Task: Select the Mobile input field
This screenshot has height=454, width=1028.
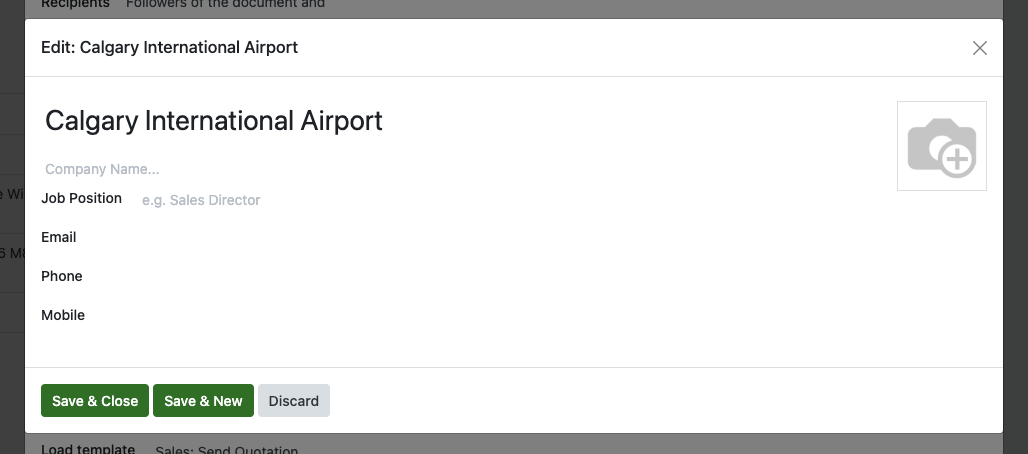Action: click(x=400, y=316)
